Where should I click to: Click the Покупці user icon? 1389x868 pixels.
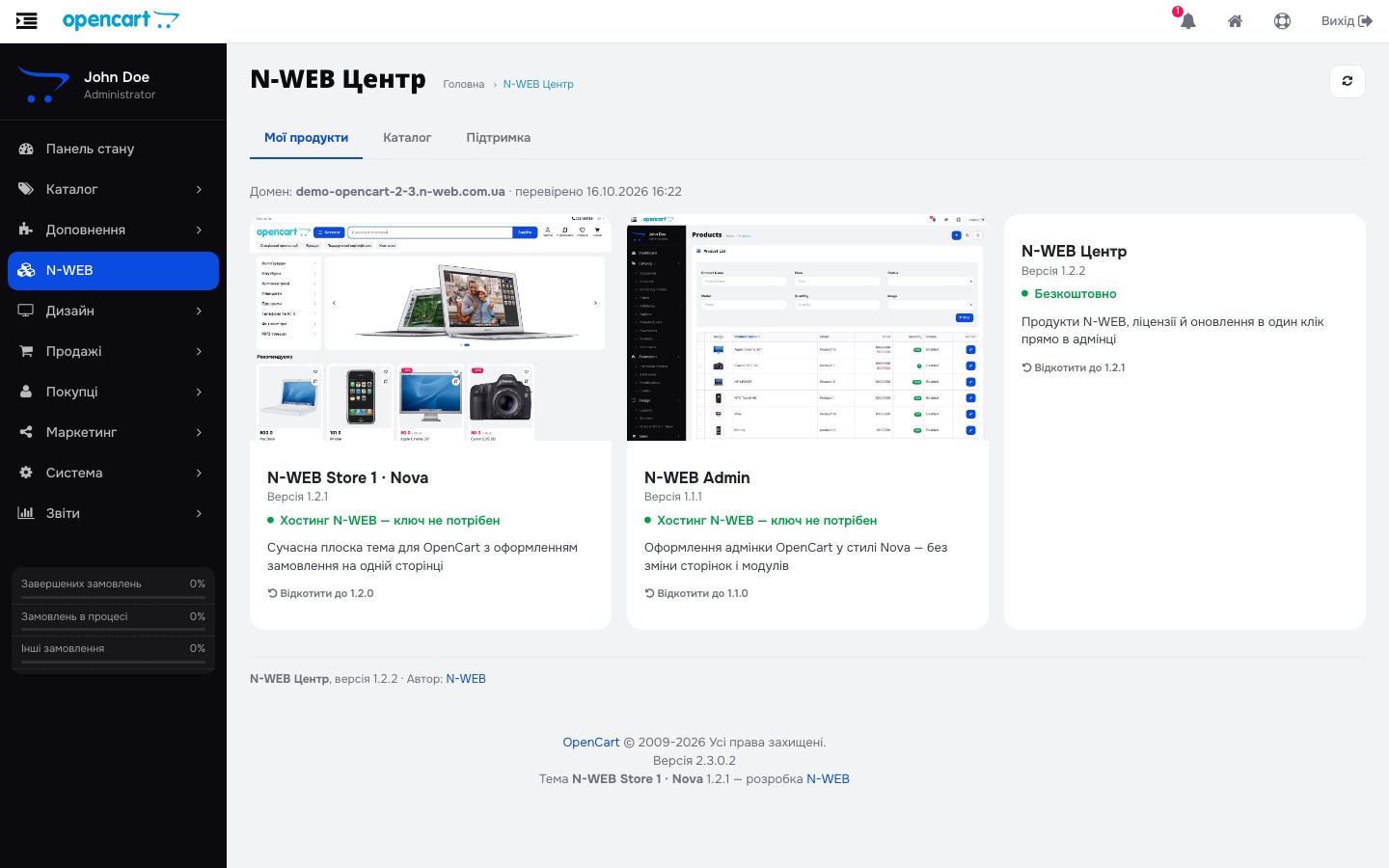(26, 392)
